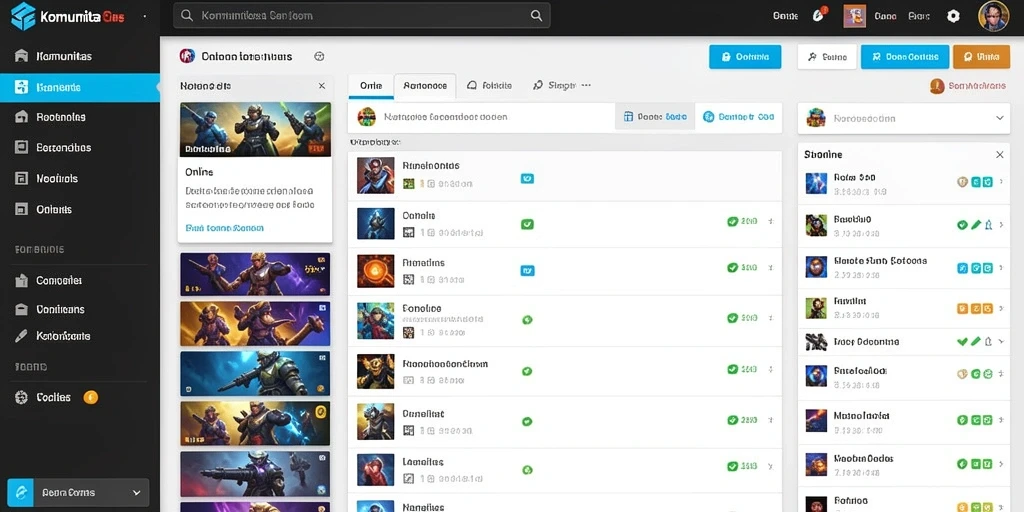Image resolution: width=1024 pixels, height=512 pixels.
Task: Click into the top search field
Action: (361, 16)
